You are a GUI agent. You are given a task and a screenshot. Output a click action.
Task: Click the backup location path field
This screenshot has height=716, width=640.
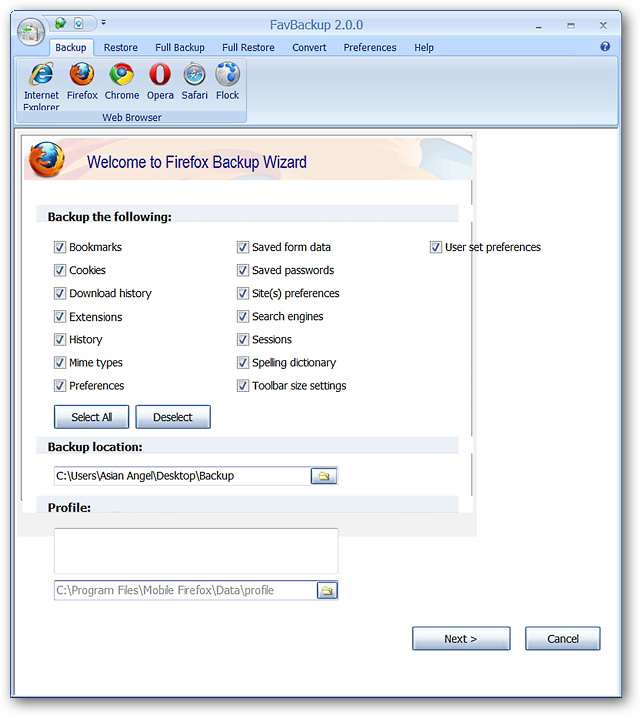[183, 476]
